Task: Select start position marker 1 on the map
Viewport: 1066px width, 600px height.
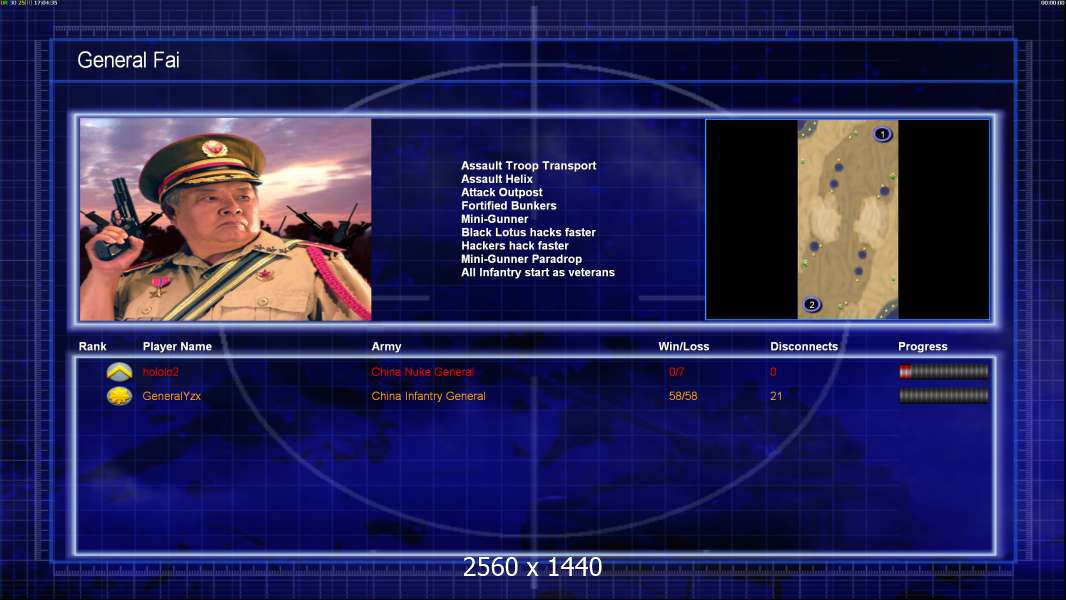Action: pyautogui.click(x=882, y=134)
